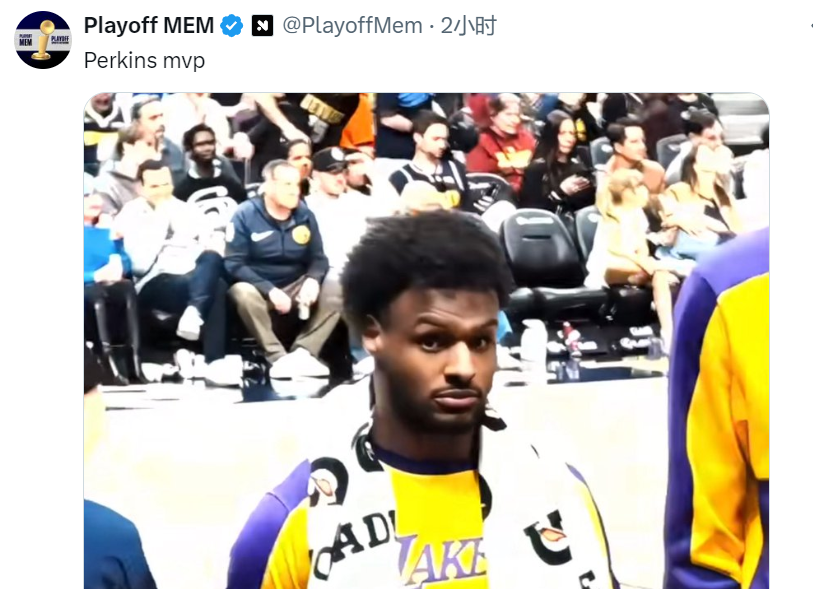
Task: Click the empty black courtside chair
Action: pos(539,249)
